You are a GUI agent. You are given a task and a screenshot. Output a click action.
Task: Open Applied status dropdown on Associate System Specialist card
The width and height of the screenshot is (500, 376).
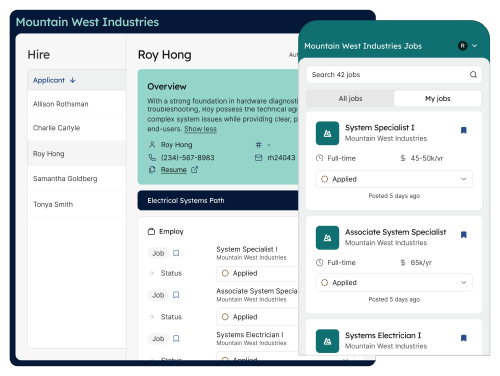coord(394,283)
